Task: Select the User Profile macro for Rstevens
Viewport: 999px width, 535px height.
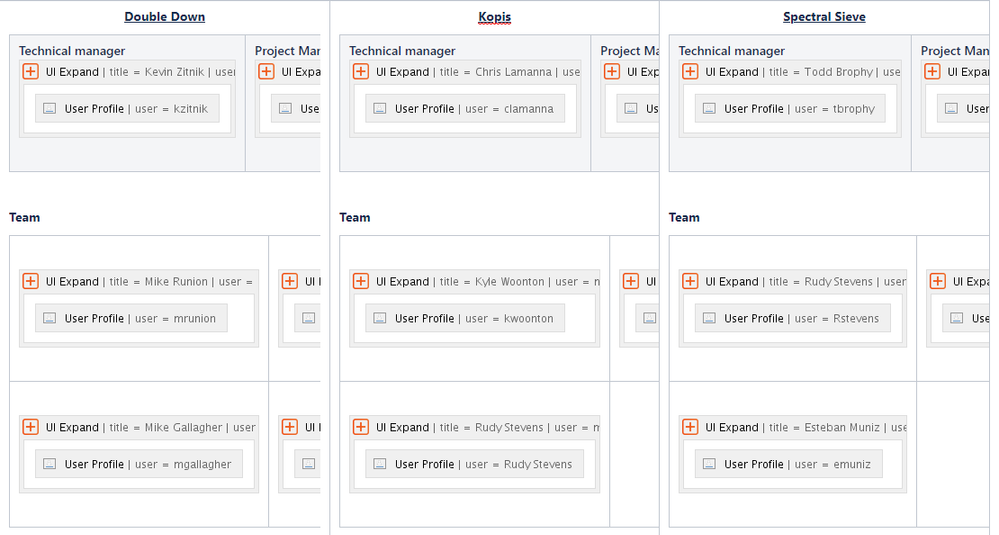Action: (793, 318)
